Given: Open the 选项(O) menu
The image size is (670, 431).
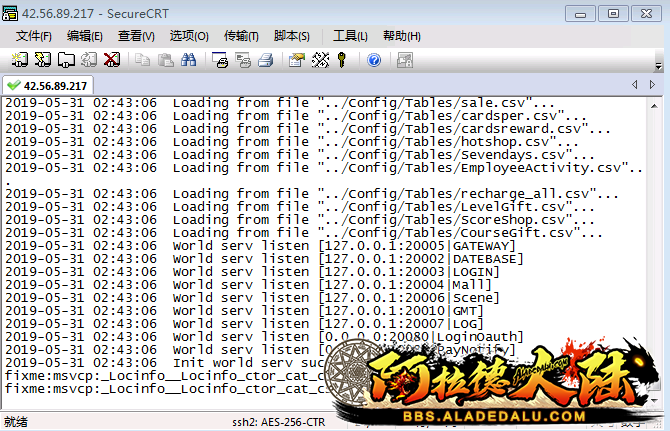Looking at the screenshot, I should click(x=188, y=36).
